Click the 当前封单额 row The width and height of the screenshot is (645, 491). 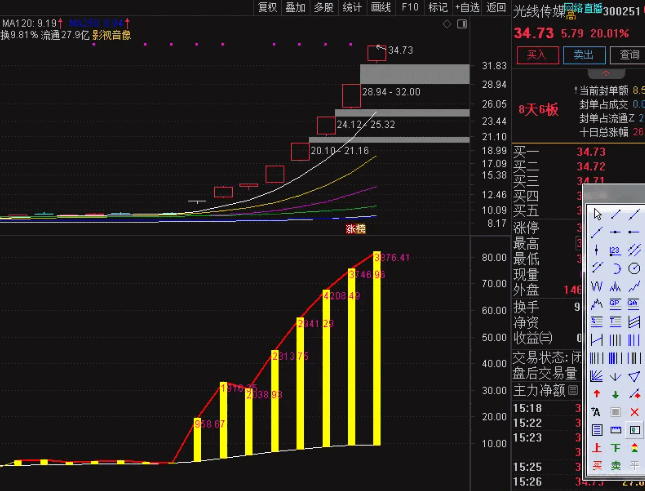click(610, 90)
